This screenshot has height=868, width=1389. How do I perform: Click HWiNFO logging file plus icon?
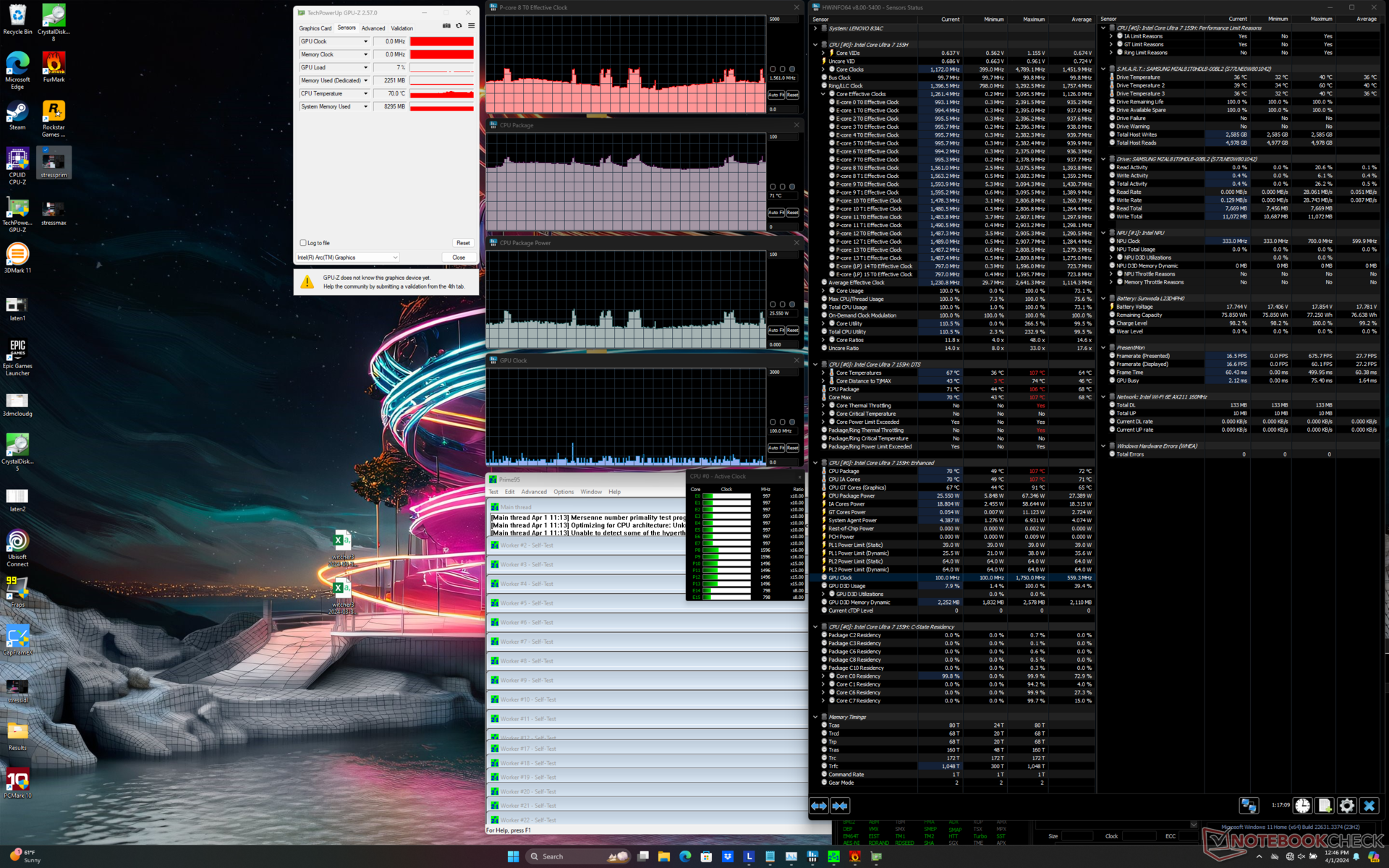point(1325,806)
